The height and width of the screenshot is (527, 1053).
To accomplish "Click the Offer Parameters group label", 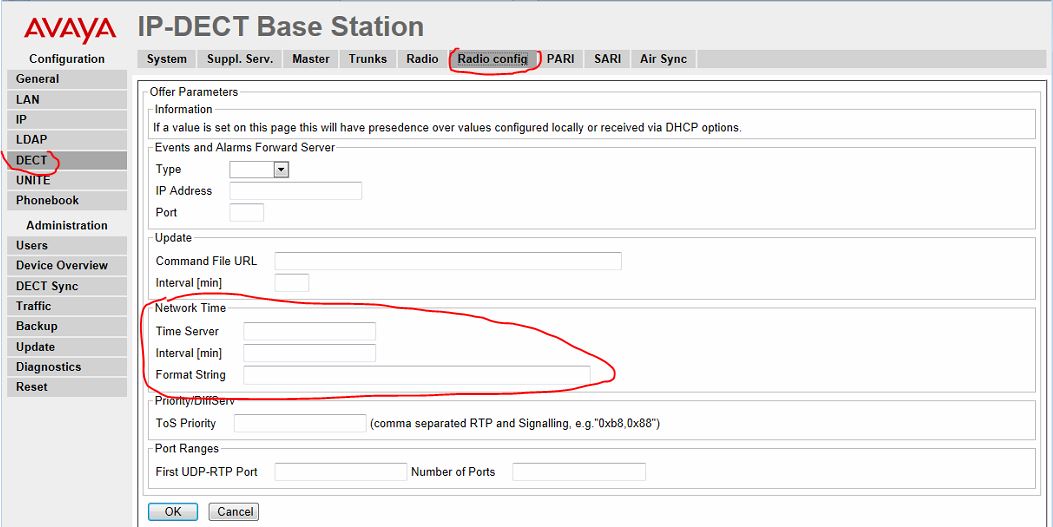I will [x=193, y=92].
